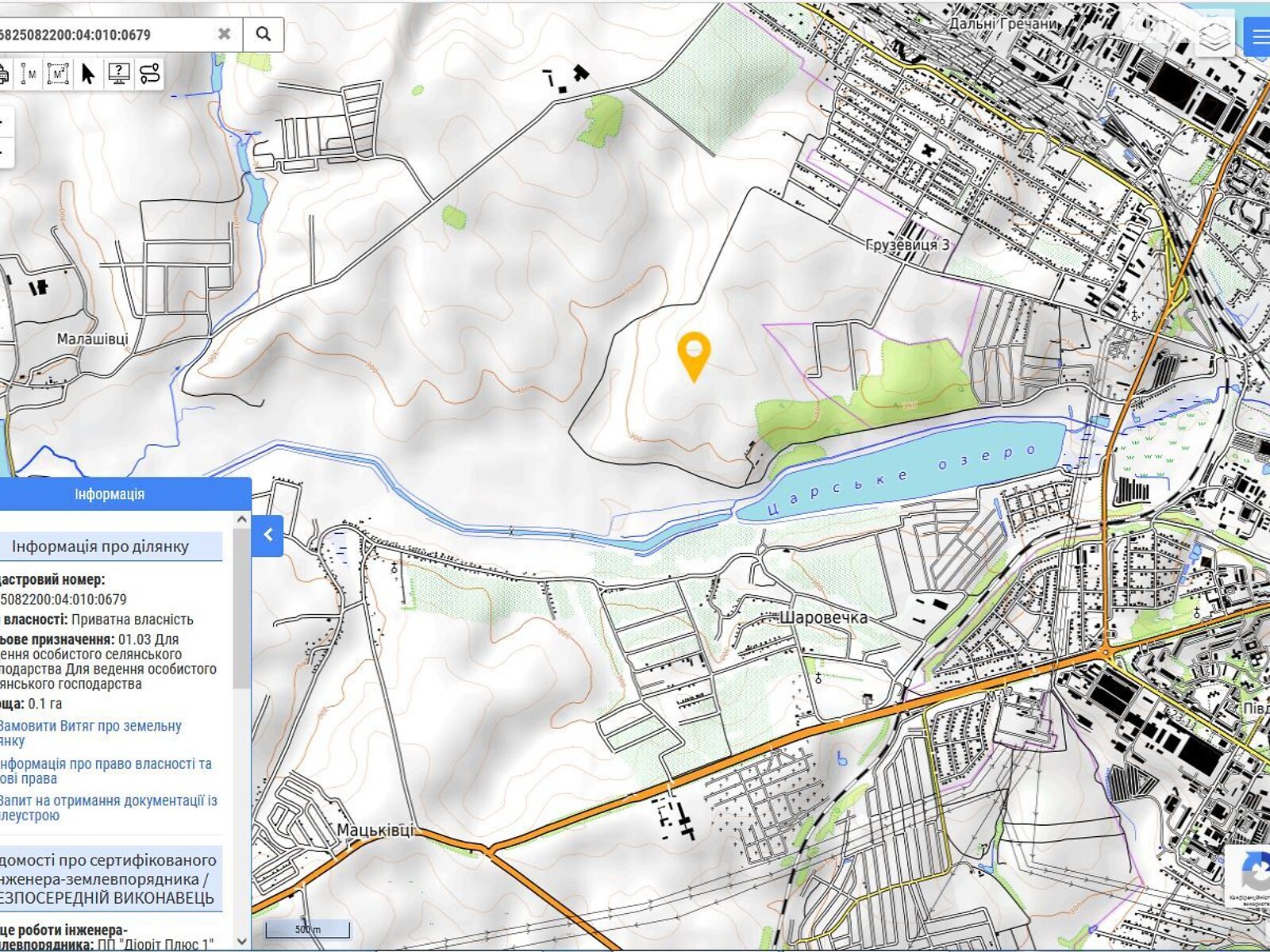Select the area measurement M² tool
Image resolution: width=1270 pixels, height=952 pixels.
(58, 74)
